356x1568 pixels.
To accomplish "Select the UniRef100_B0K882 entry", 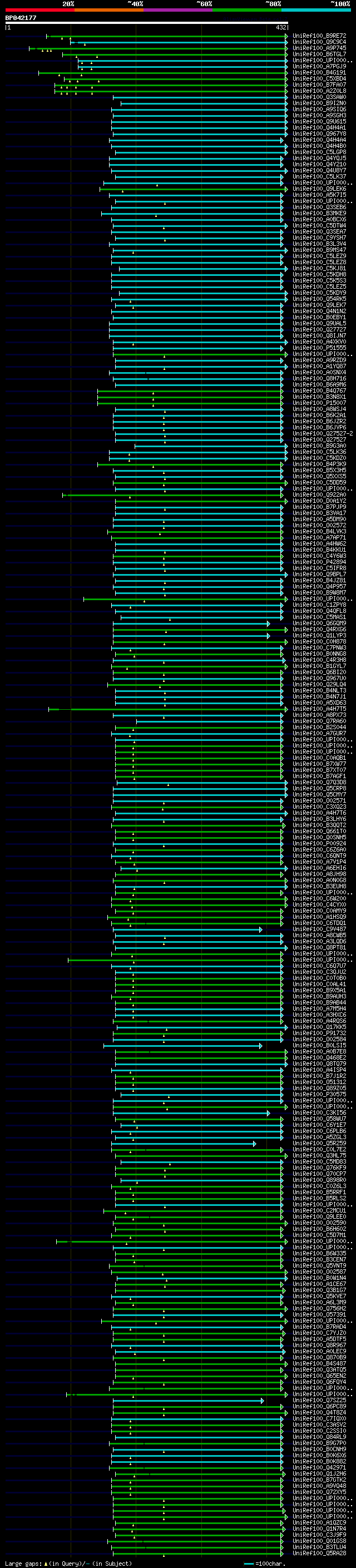I will pyautogui.click(x=319, y=1461).
